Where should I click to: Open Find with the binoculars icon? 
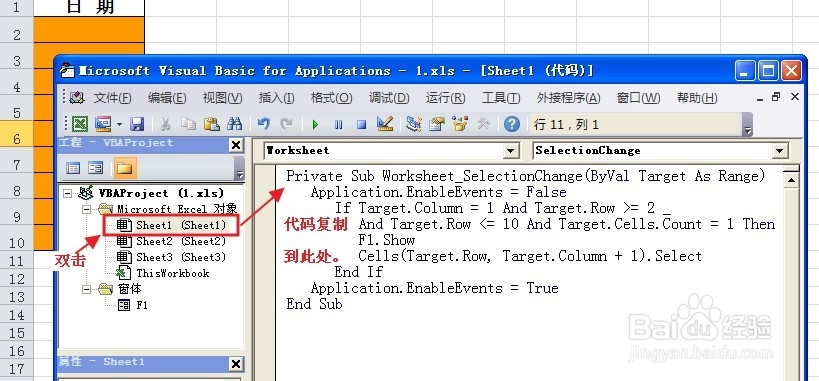(x=235, y=124)
